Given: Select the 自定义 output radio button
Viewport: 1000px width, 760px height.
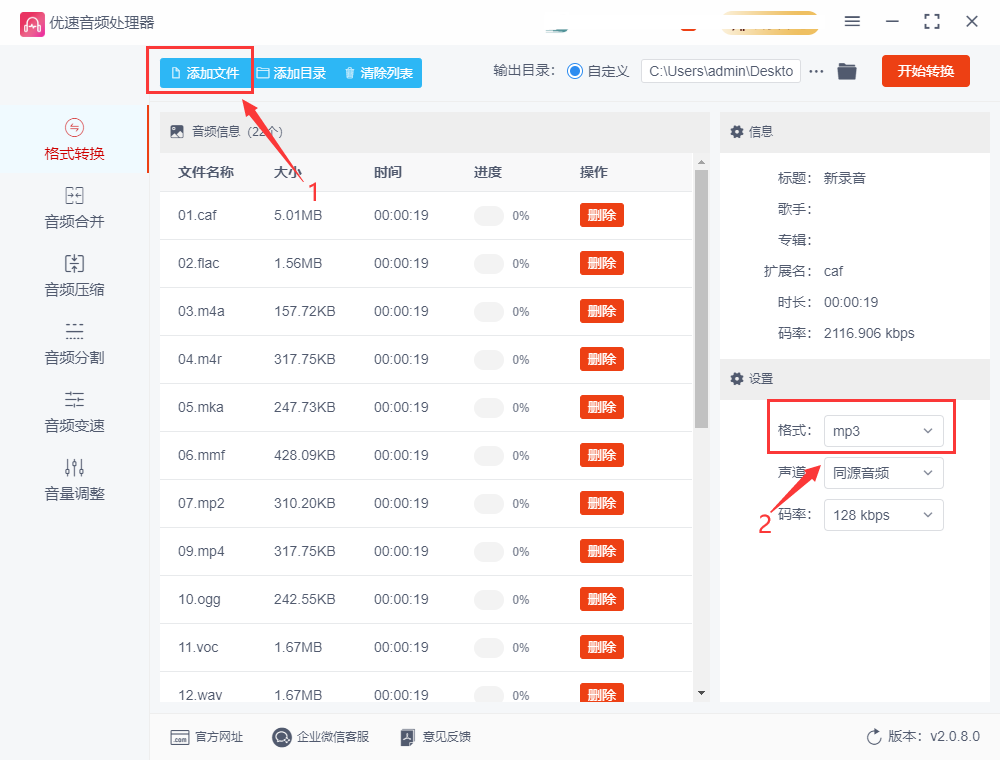Looking at the screenshot, I should point(575,71).
